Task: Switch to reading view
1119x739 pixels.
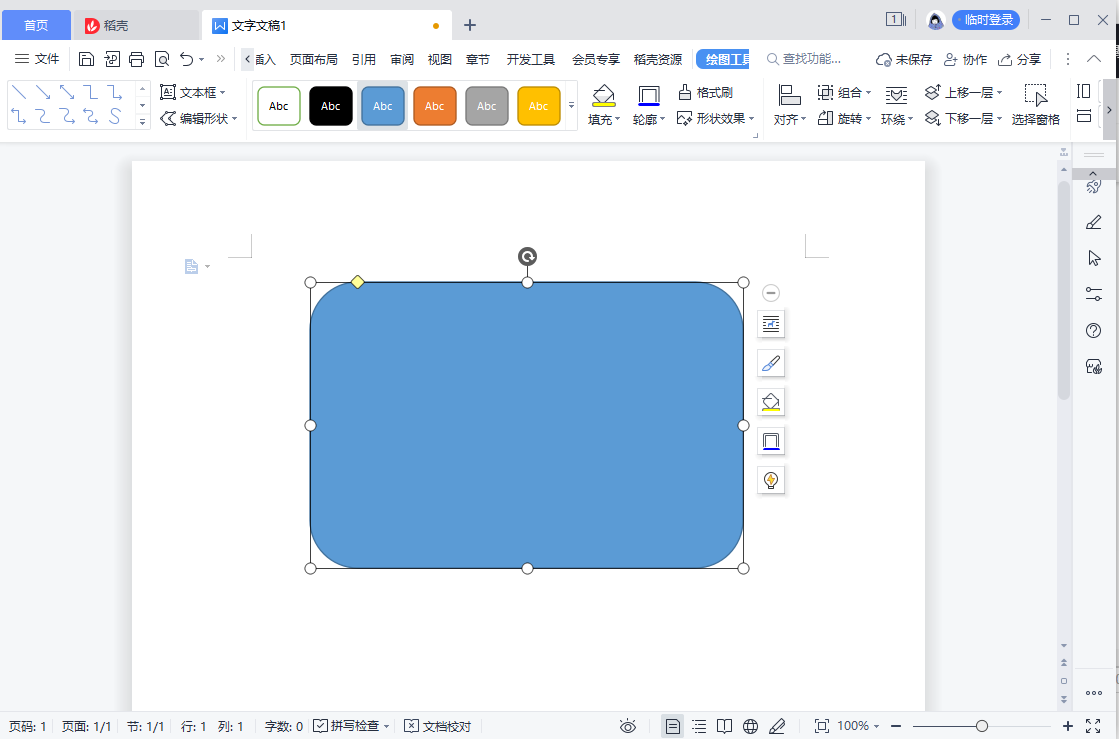Action: click(x=724, y=726)
